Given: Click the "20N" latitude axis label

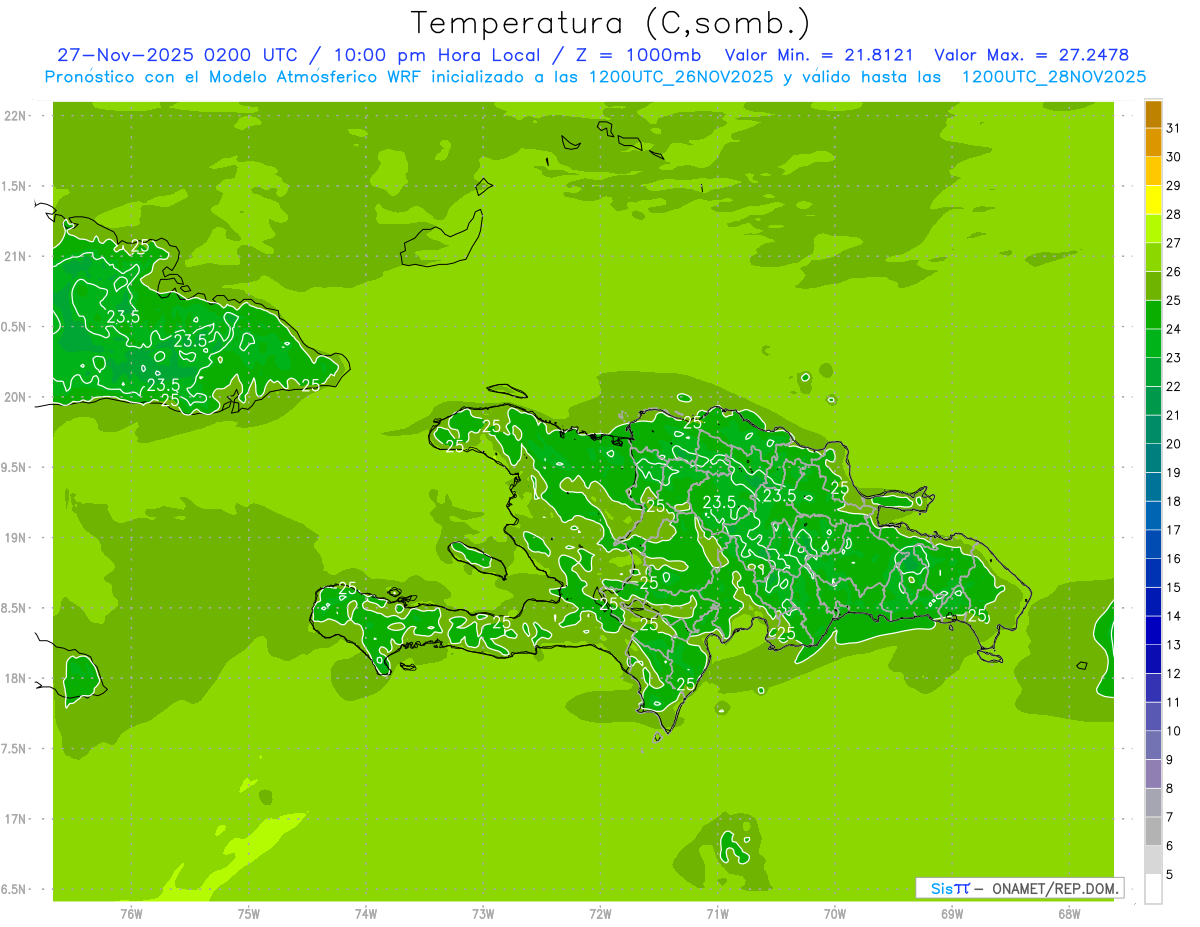Looking at the screenshot, I should 15,397.
